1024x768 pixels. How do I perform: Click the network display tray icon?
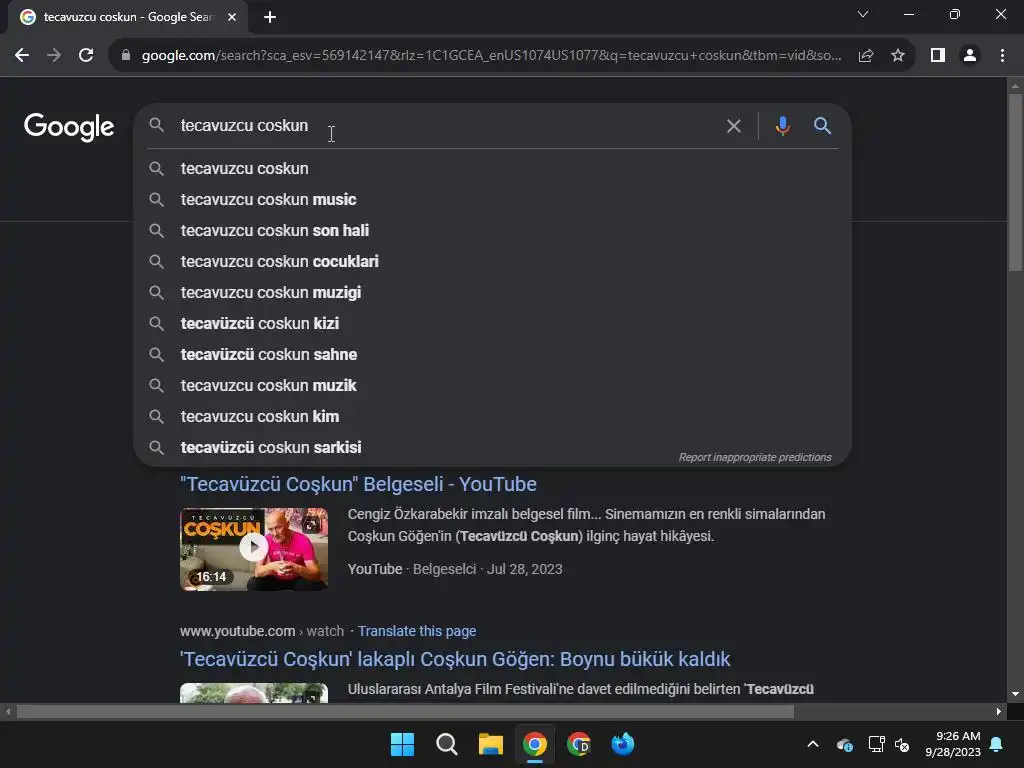point(876,744)
